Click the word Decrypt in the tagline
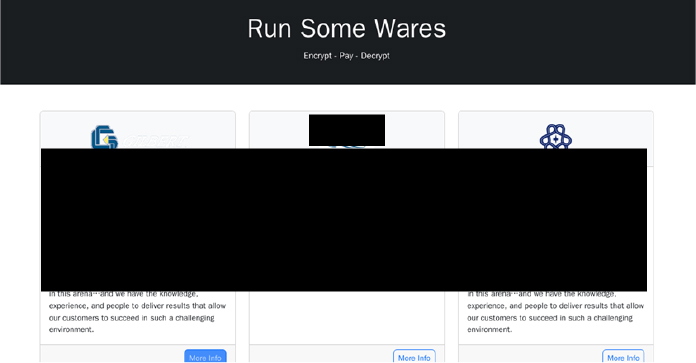This screenshot has width=696, height=363. point(375,56)
